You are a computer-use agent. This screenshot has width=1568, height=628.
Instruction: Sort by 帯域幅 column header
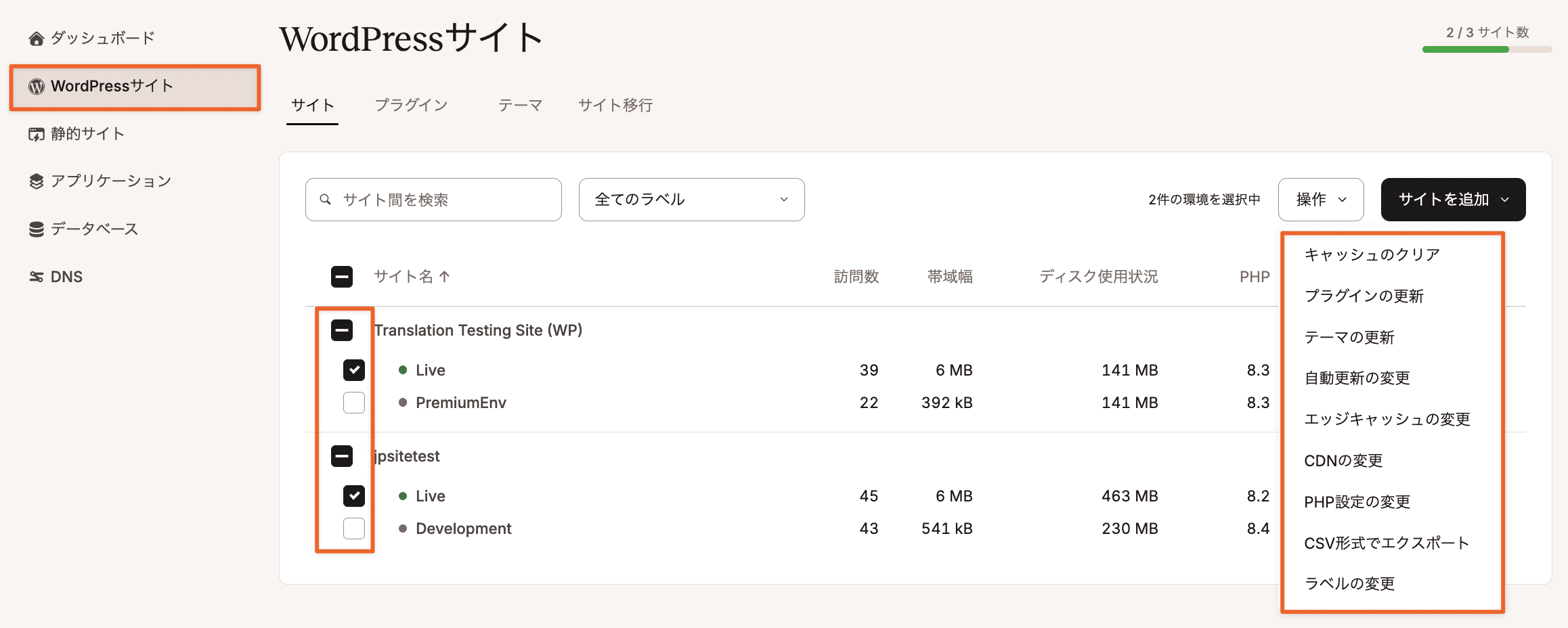coord(950,276)
